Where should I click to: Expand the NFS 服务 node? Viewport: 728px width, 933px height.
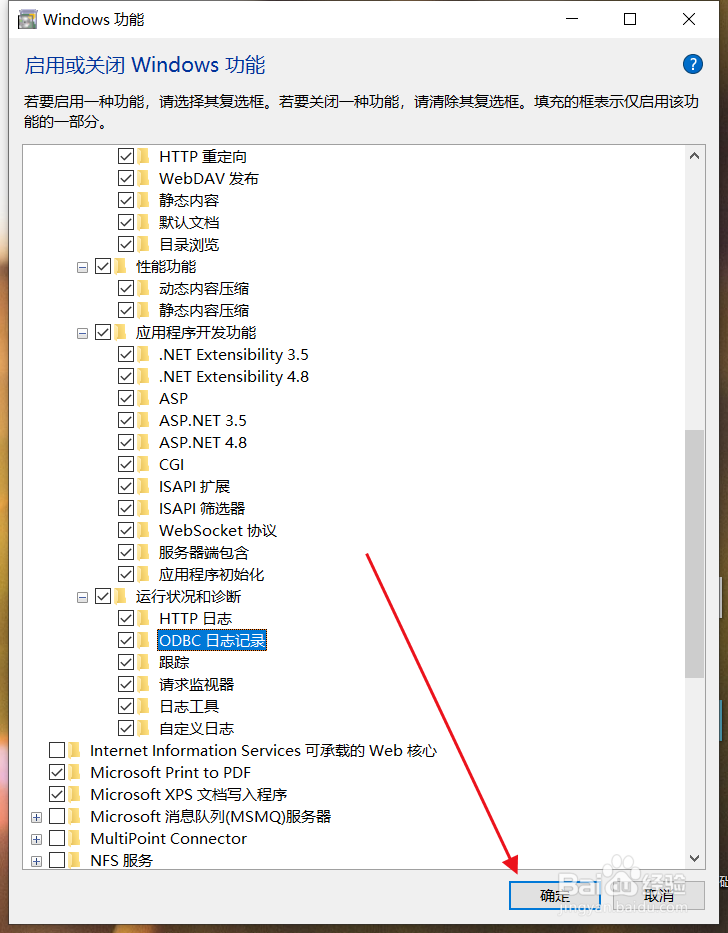pos(36,862)
